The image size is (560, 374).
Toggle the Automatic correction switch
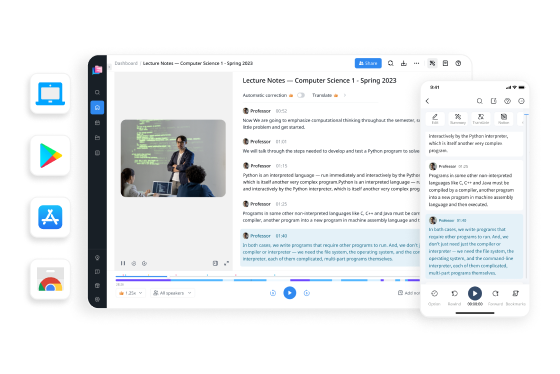[x=301, y=95]
